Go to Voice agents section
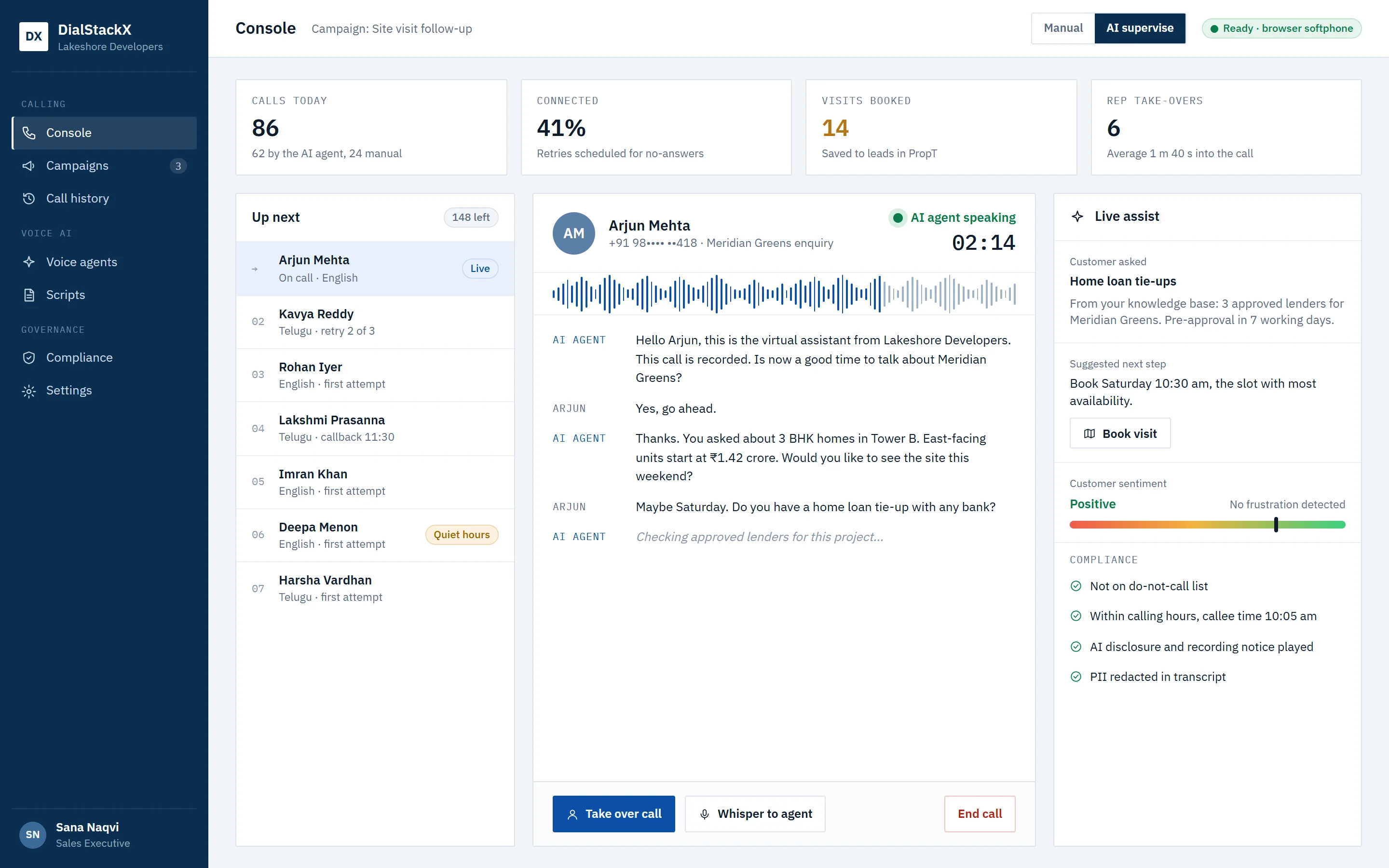Image resolution: width=1389 pixels, height=868 pixels. click(x=105, y=262)
